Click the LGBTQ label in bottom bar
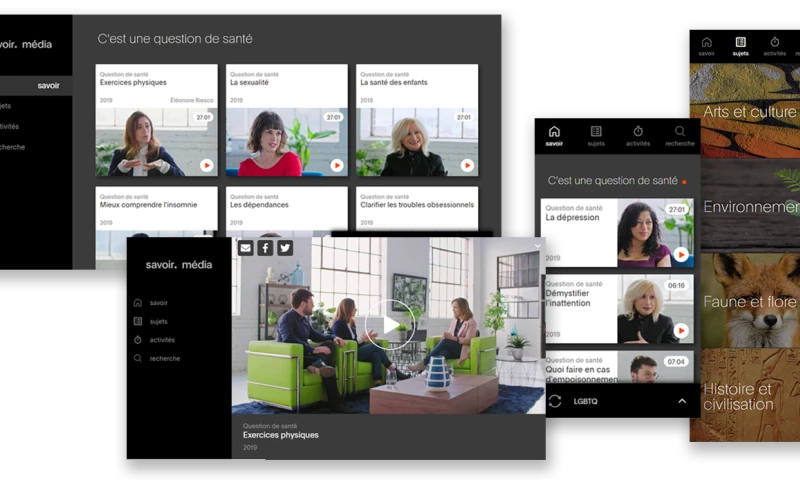 pos(585,401)
